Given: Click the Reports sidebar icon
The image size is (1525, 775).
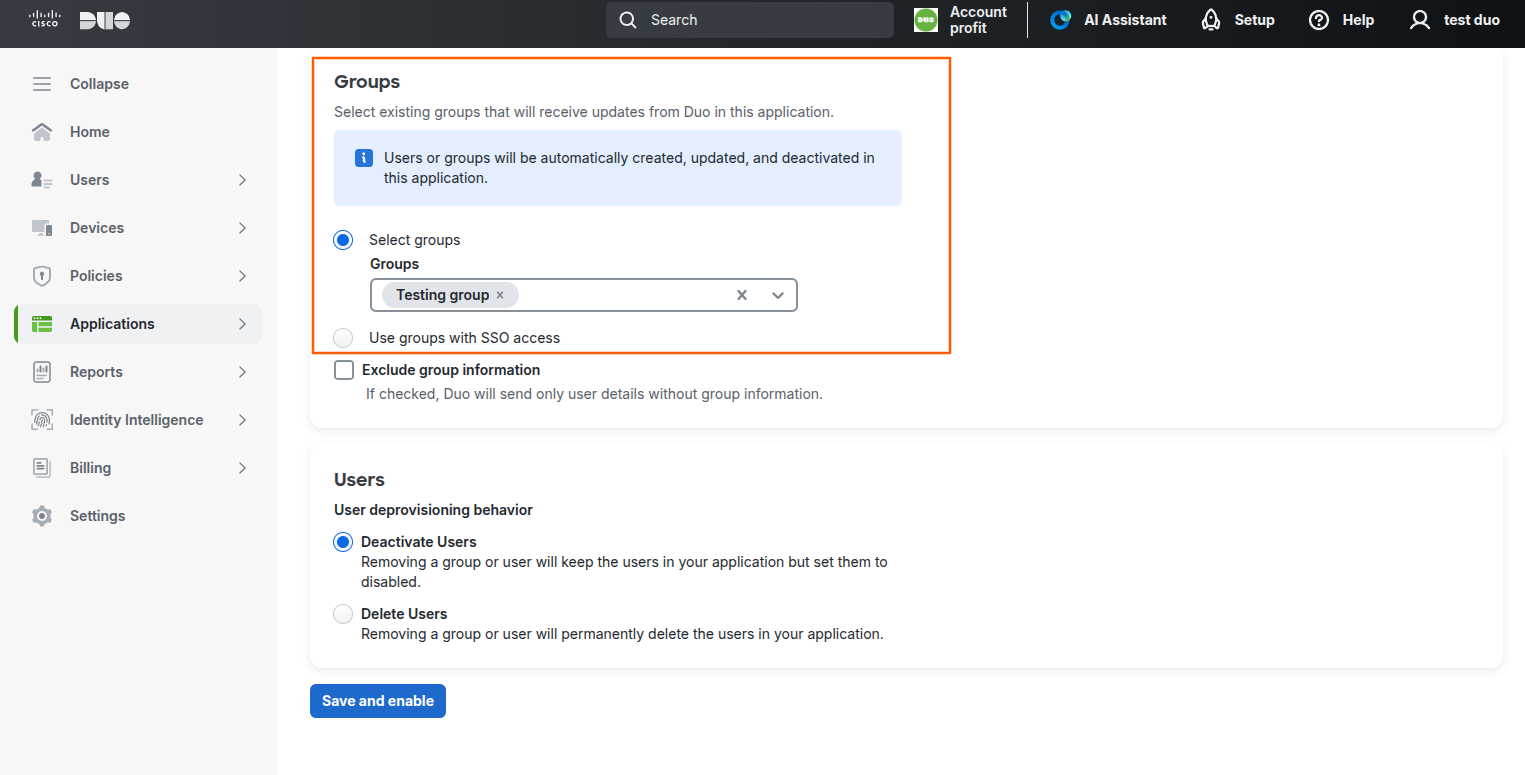Looking at the screenshot, I should pos(42,372).
